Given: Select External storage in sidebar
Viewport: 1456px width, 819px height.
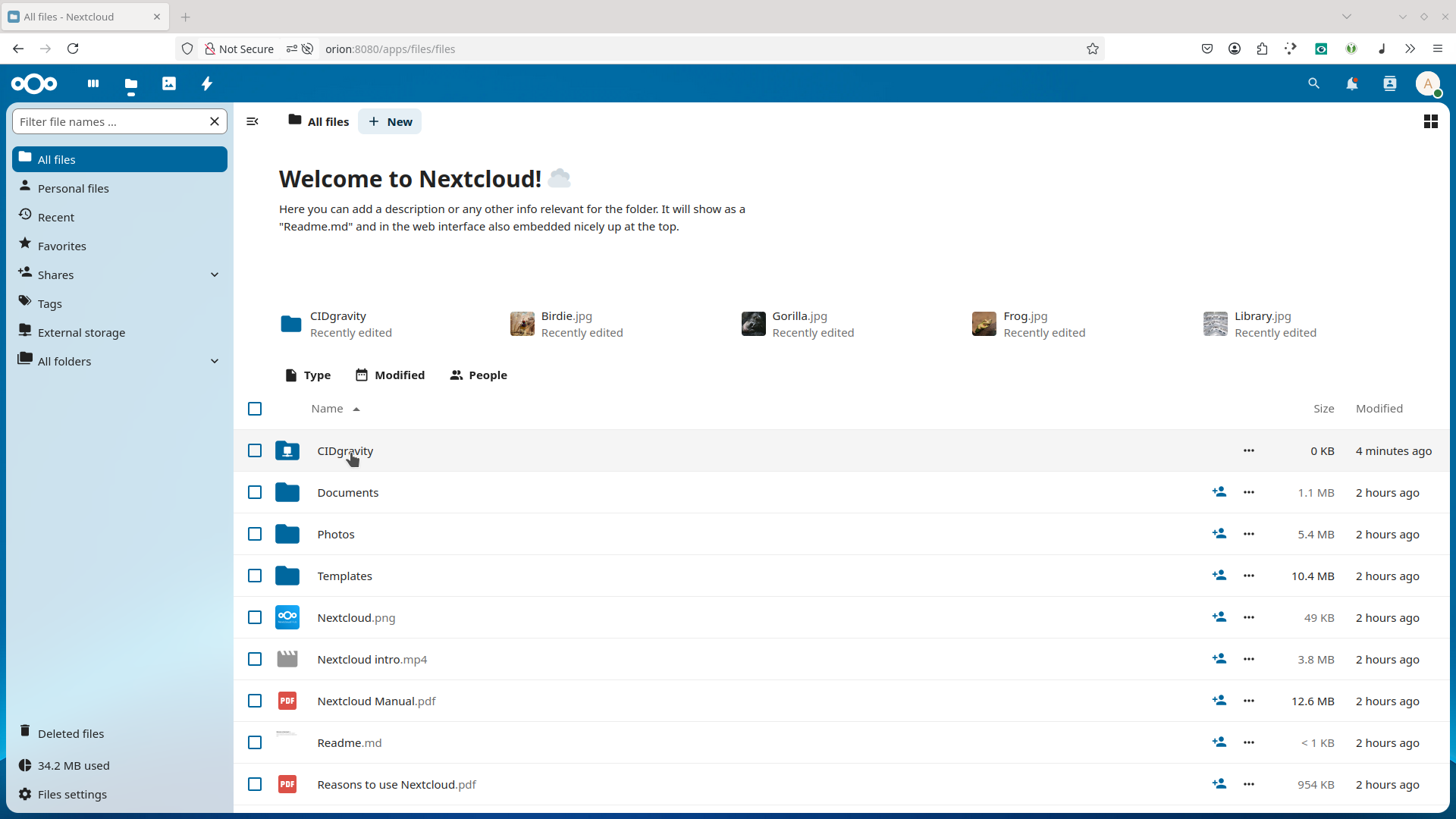Looking at the screenshot, I should coord(120,332).
